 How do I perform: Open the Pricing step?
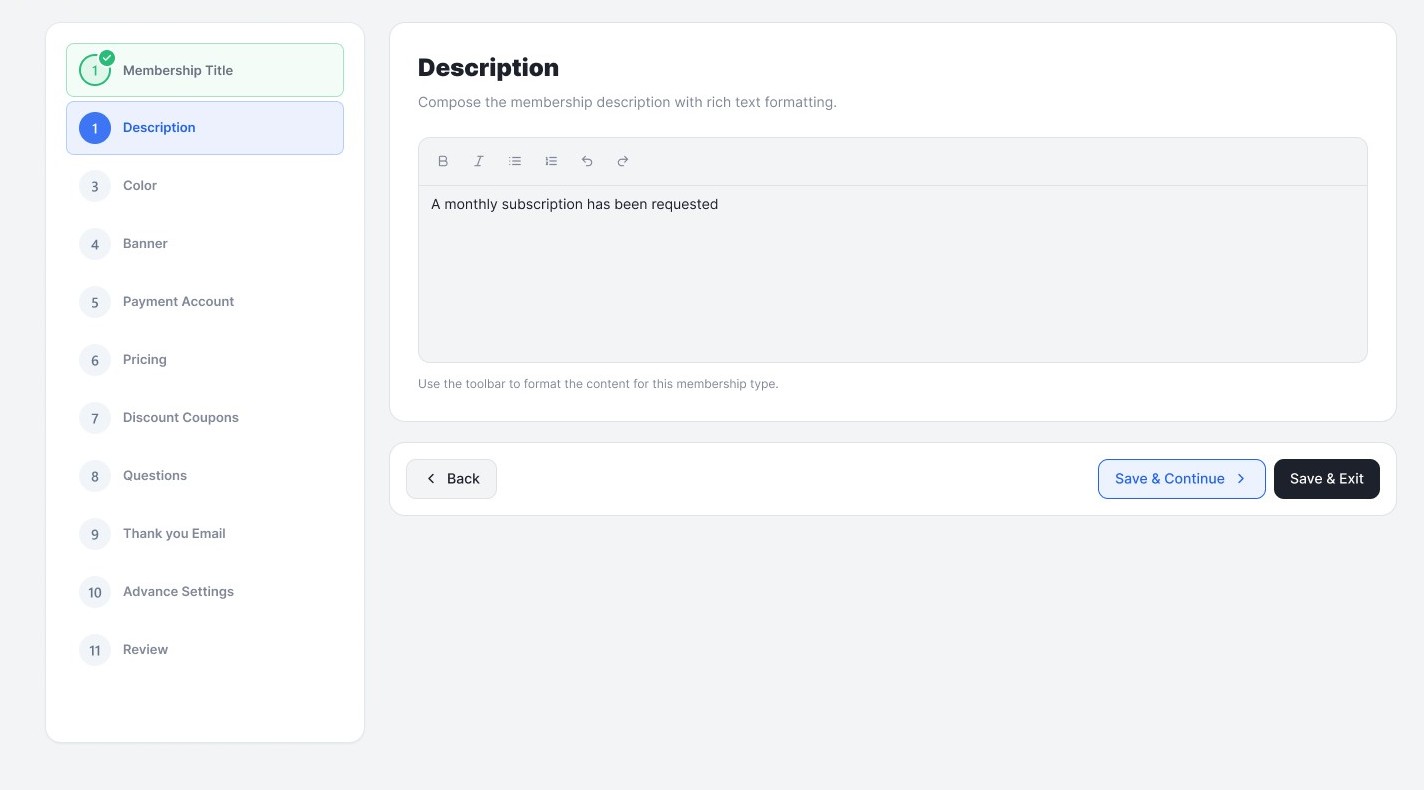205,360
